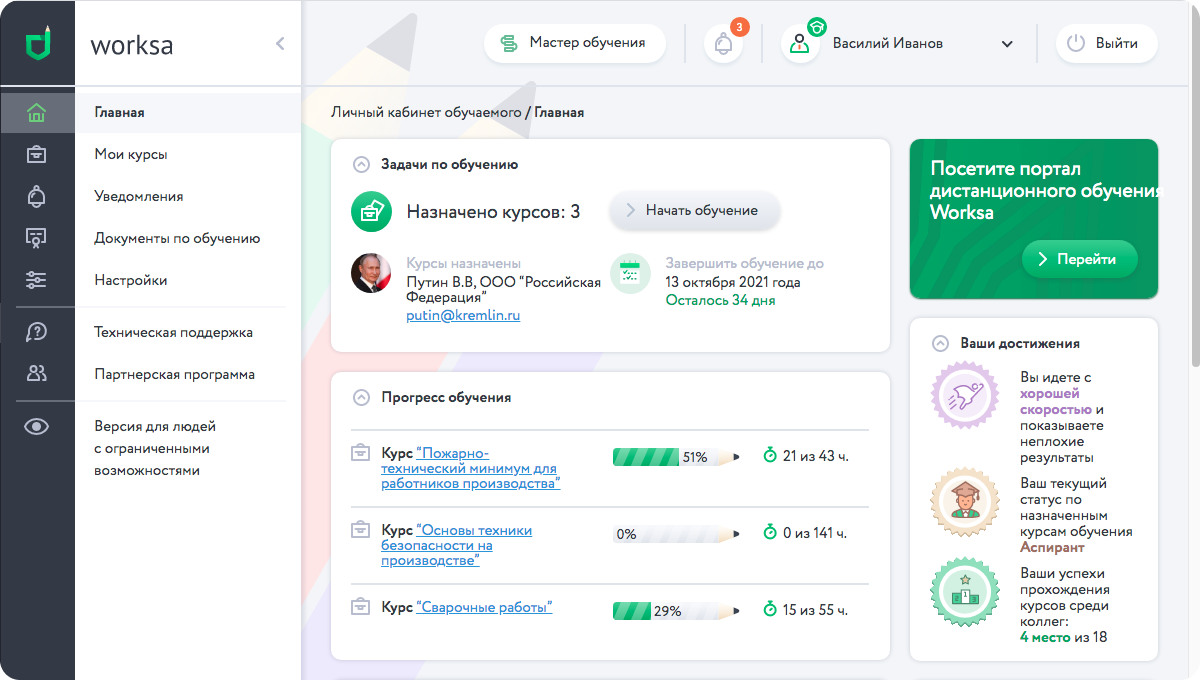The height and width of the screenshot is (680, 1200).
Task: Click the briefcase icon of Основы техники course
Action: click(361, 530)
